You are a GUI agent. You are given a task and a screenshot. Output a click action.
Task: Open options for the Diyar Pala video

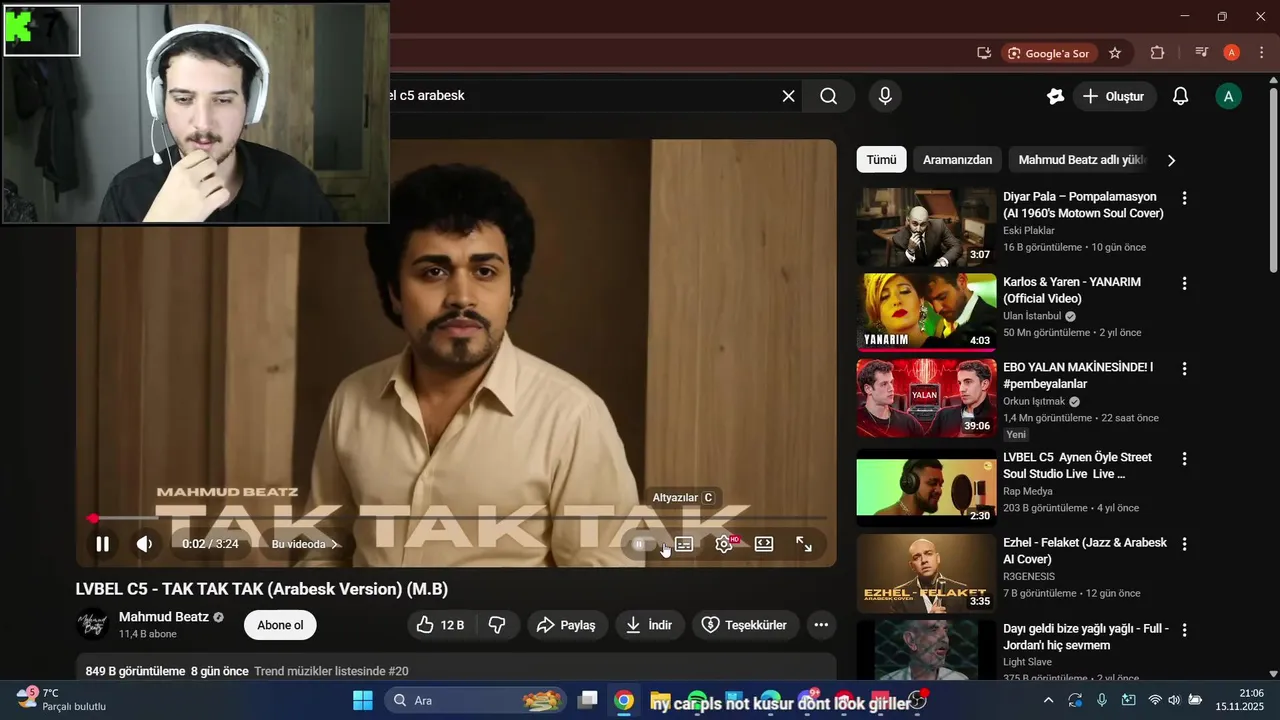tap(1184, 198)
